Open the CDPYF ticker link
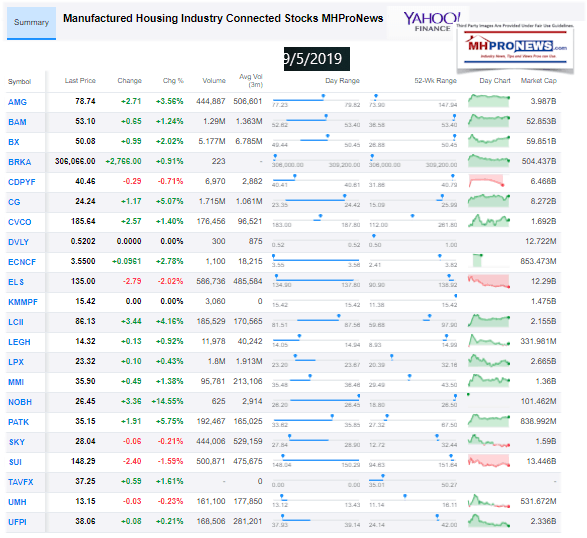The height and width of the screenshot is (538, 587). 22,182
